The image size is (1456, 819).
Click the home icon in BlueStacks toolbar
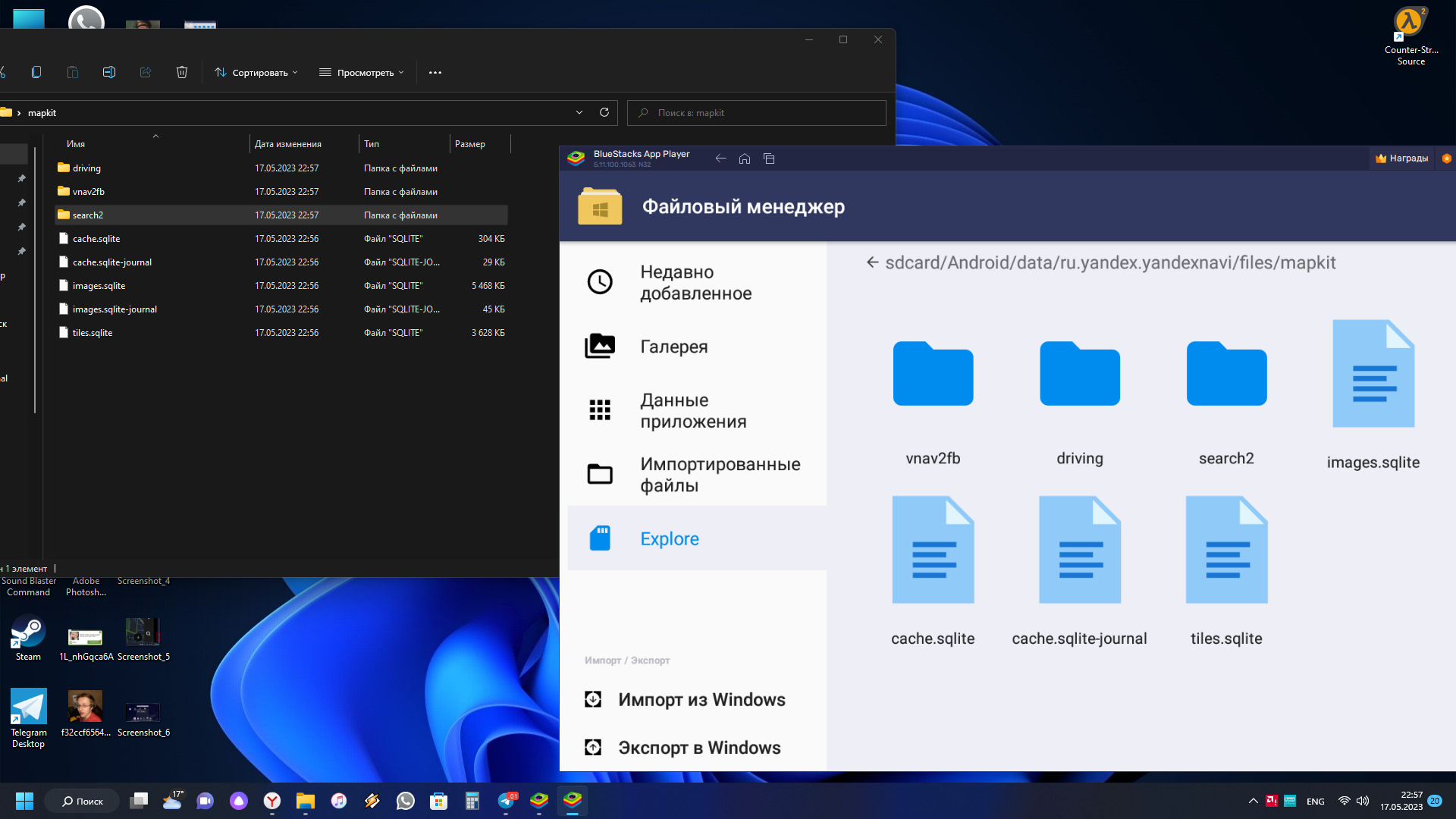pyautogui.click(x=745, y=159)
